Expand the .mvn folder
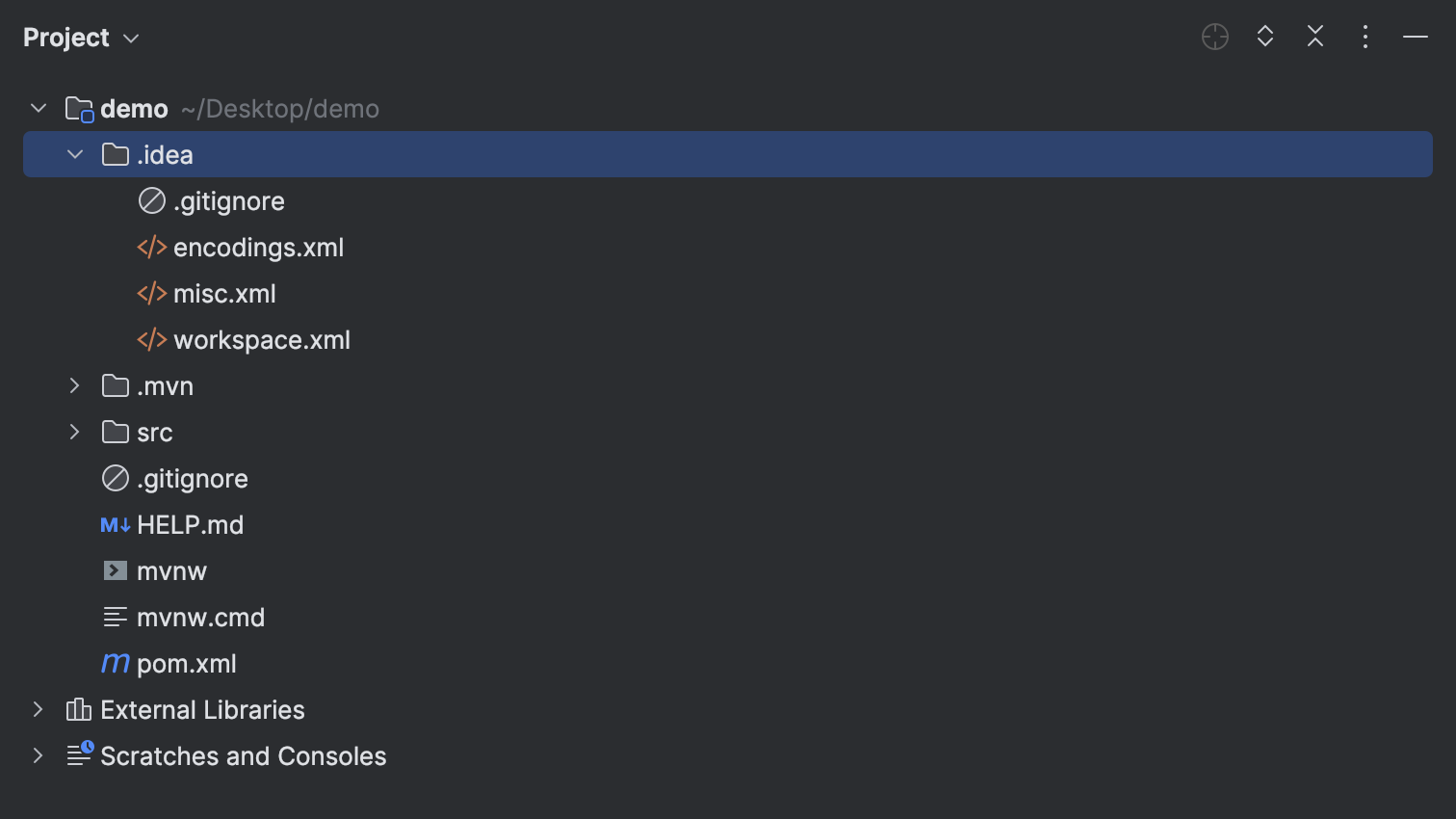The image size is (1456, 819). point(75,386)
